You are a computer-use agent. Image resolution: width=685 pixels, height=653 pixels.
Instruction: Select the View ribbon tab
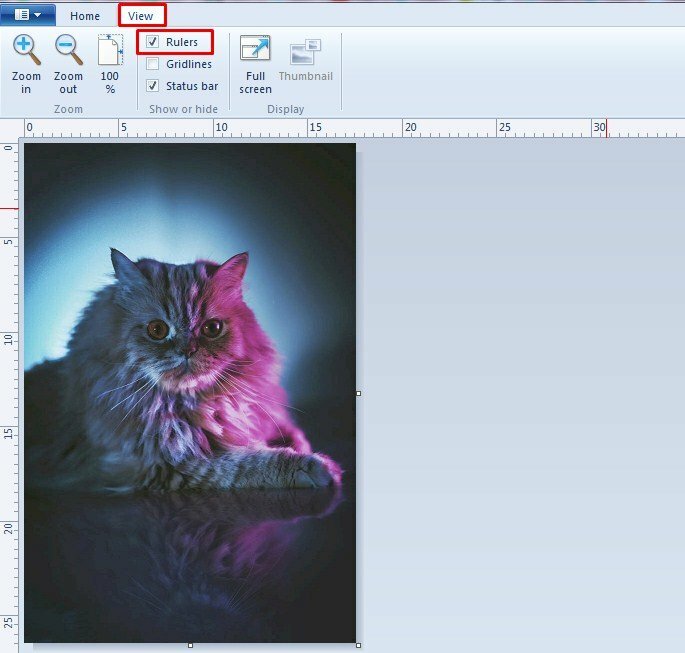(x=141, y=16)
